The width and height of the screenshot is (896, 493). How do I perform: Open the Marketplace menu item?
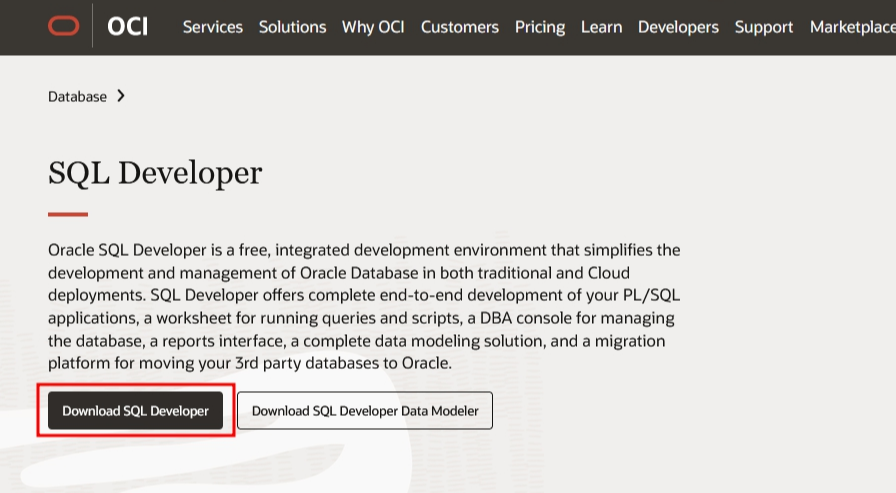853,27
